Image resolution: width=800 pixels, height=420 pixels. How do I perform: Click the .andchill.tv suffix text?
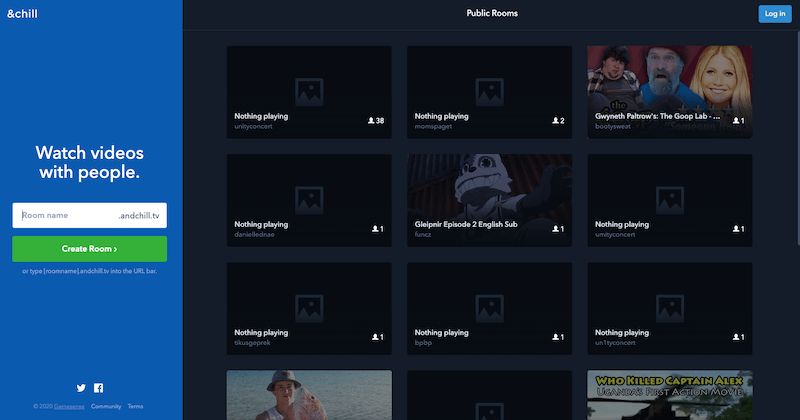(x=139, y=216)
